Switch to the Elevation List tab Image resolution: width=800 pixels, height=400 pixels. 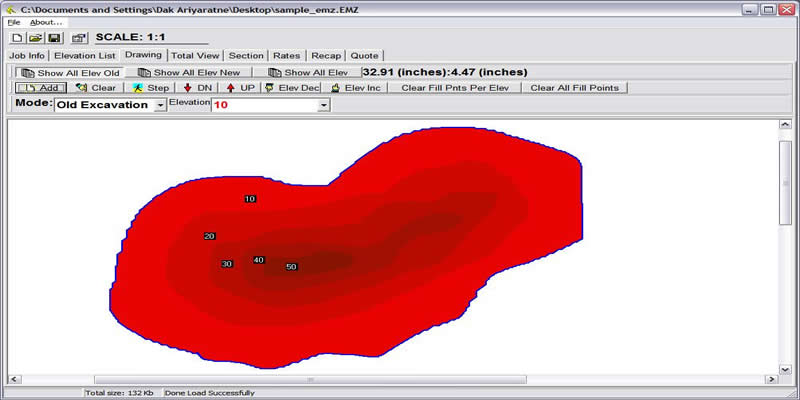[x=85, y=56]
